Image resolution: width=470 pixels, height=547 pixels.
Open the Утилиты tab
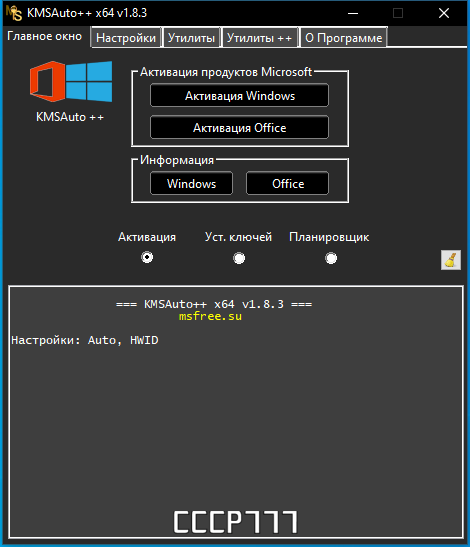pos(191,38)
